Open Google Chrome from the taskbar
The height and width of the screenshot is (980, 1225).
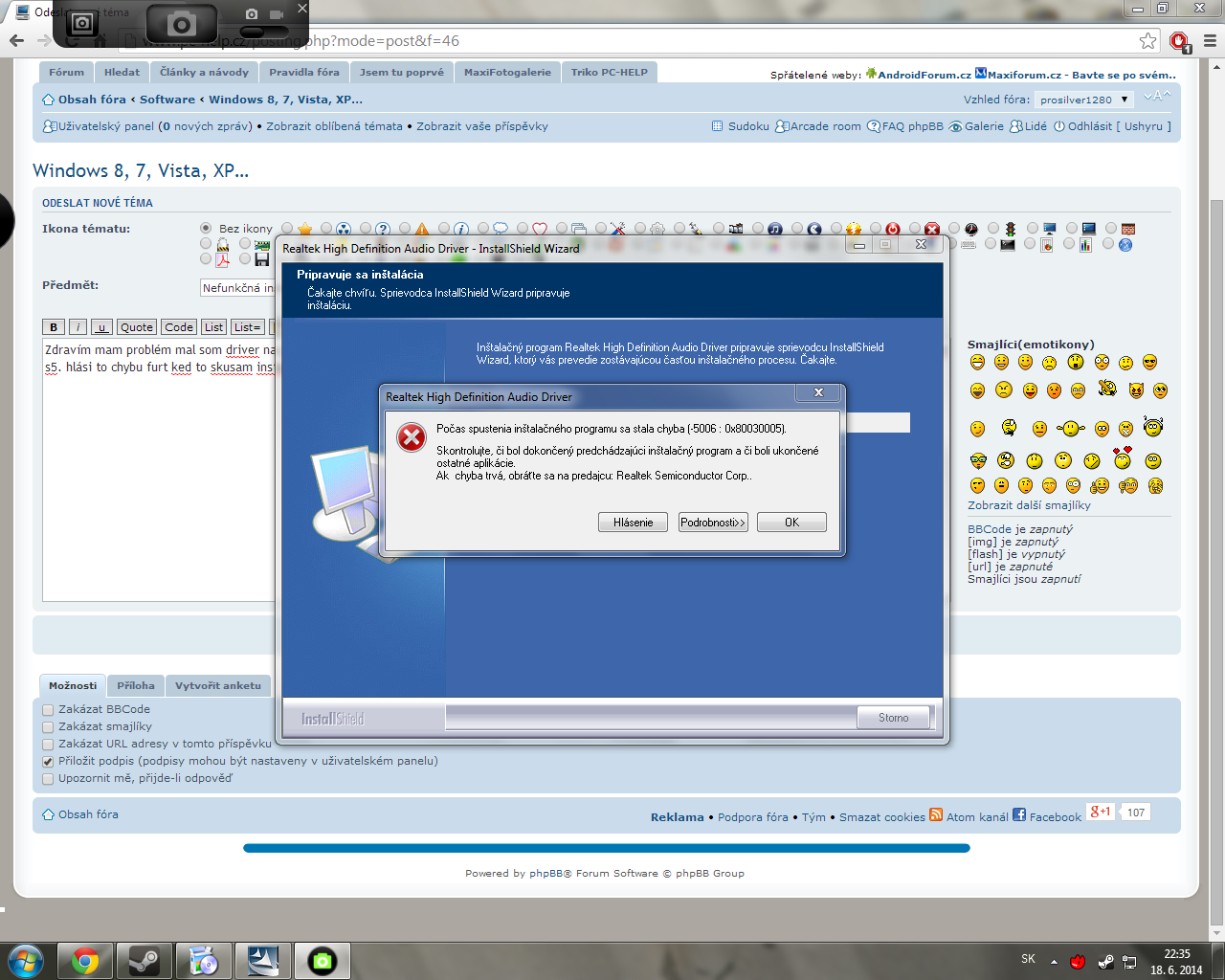pyautogui.click(x=85, y=961)
